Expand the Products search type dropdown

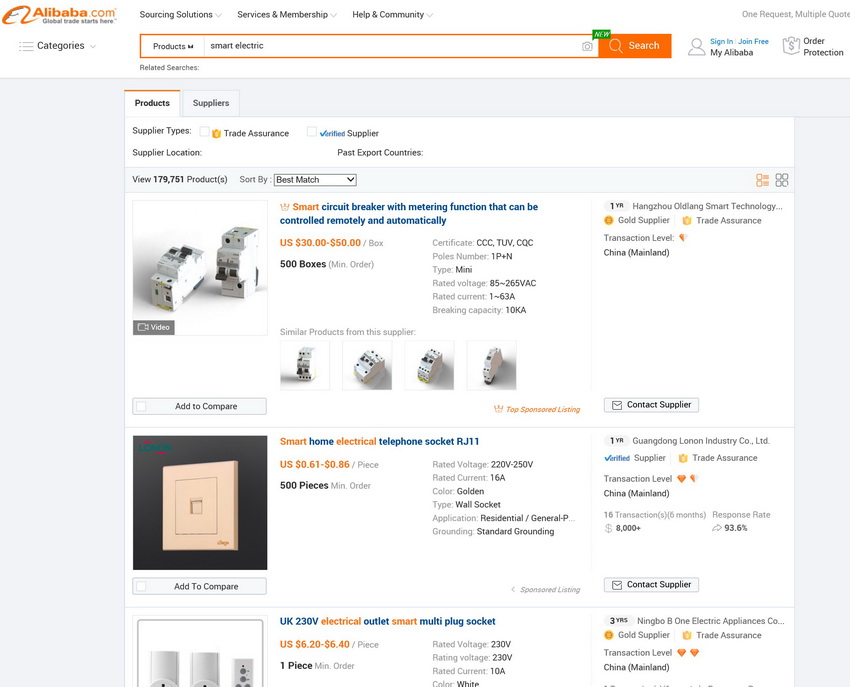coord(172,46)
